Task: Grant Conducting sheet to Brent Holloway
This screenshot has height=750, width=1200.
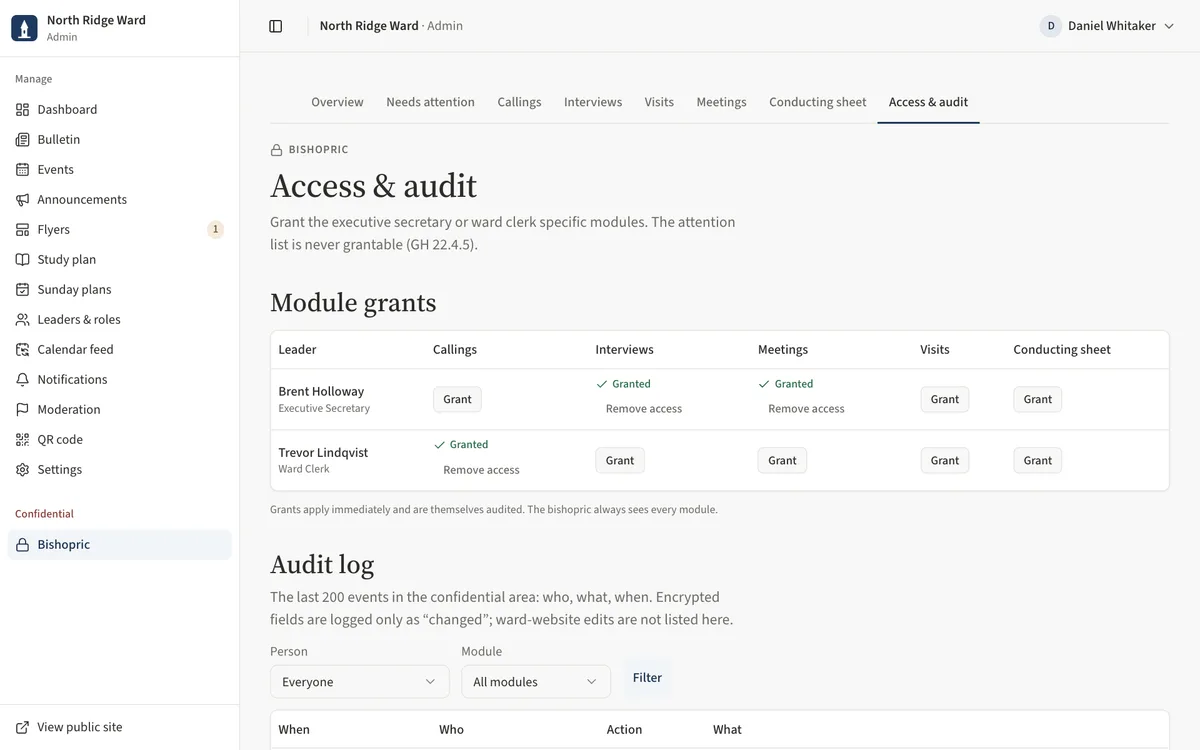Action: 1038,399
